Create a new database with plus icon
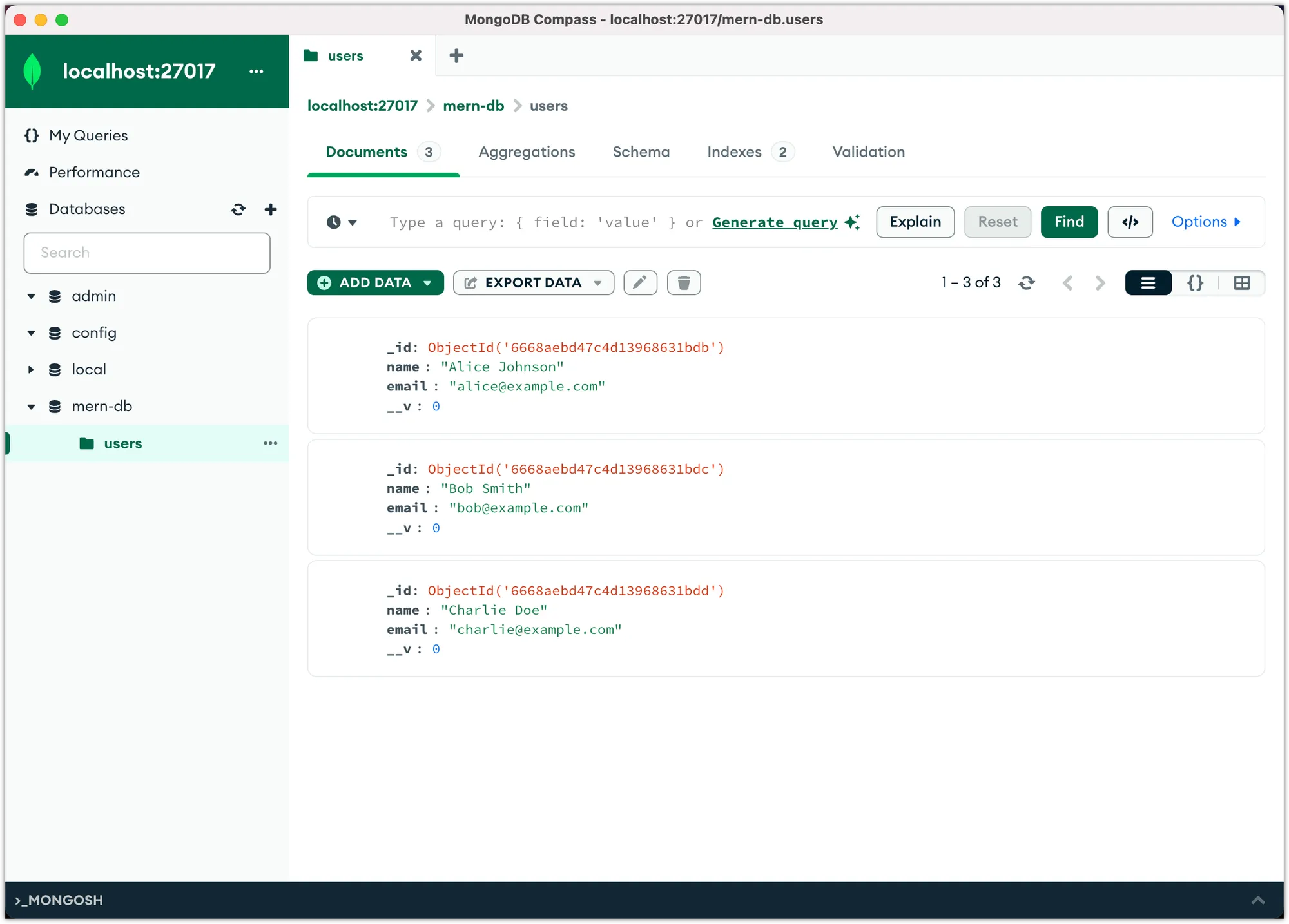This screenshot has width=1289, height=924. pos(271,209)
